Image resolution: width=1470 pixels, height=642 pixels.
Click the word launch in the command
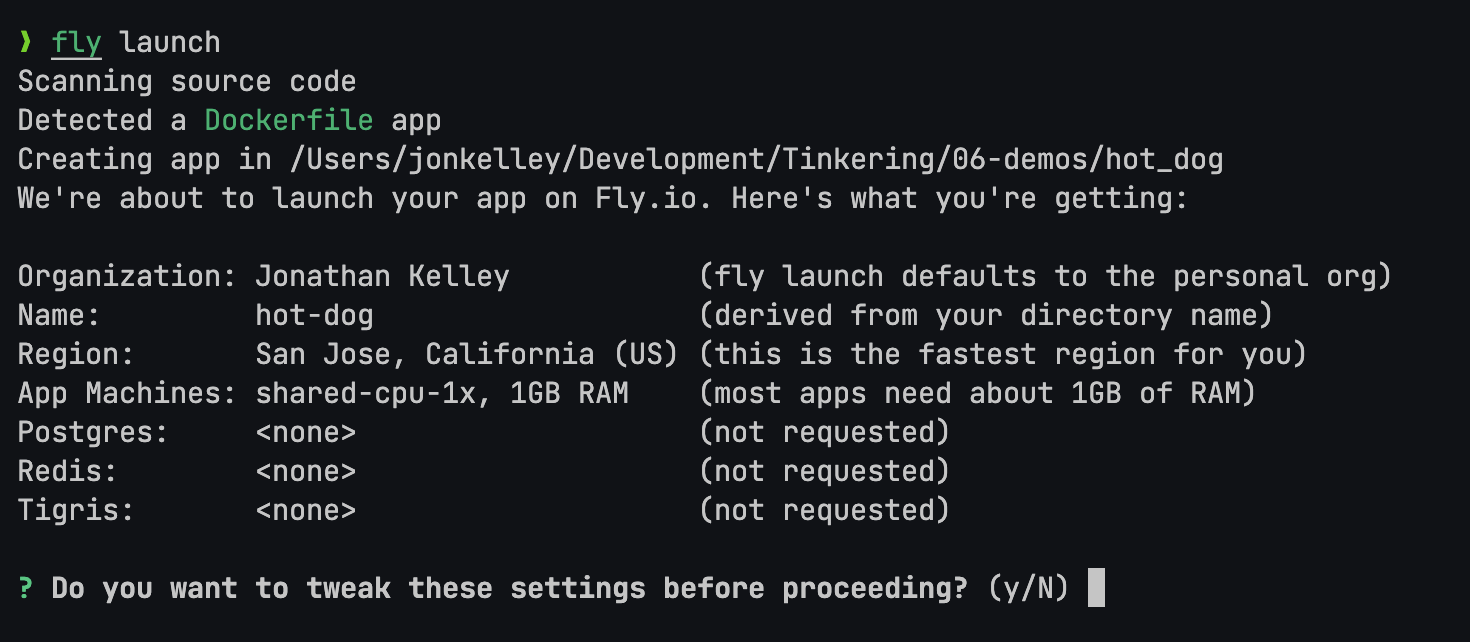169,43
